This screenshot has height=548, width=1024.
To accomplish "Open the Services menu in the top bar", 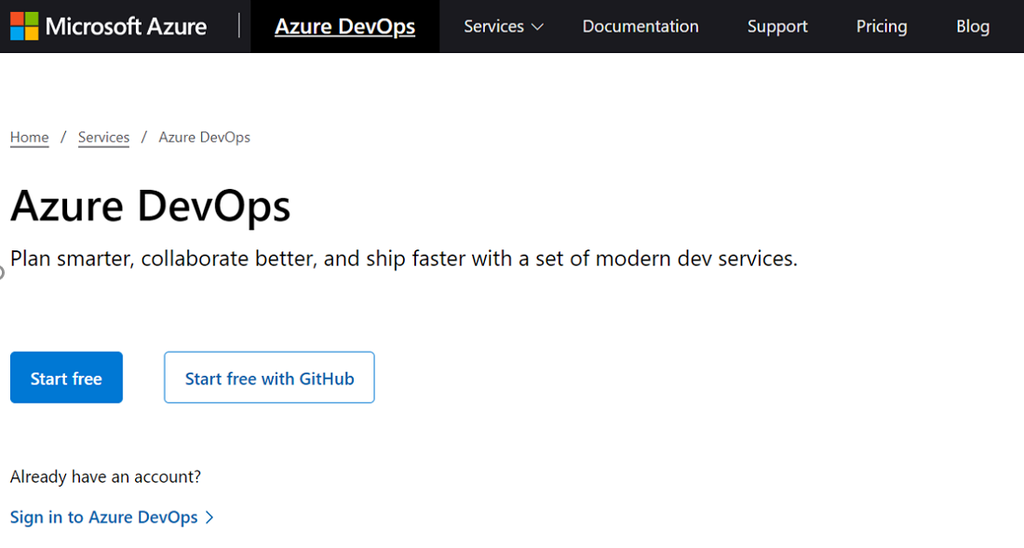I will [x=494, y=27].
